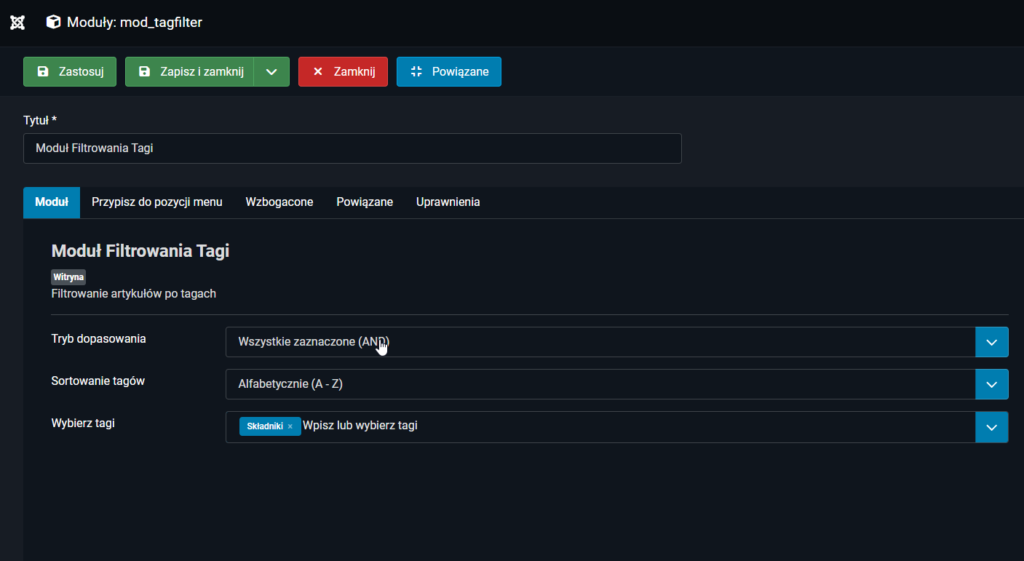Expand the Wybierz tagi dropdown arrow
1024x561 pixels.
[991, 427]
